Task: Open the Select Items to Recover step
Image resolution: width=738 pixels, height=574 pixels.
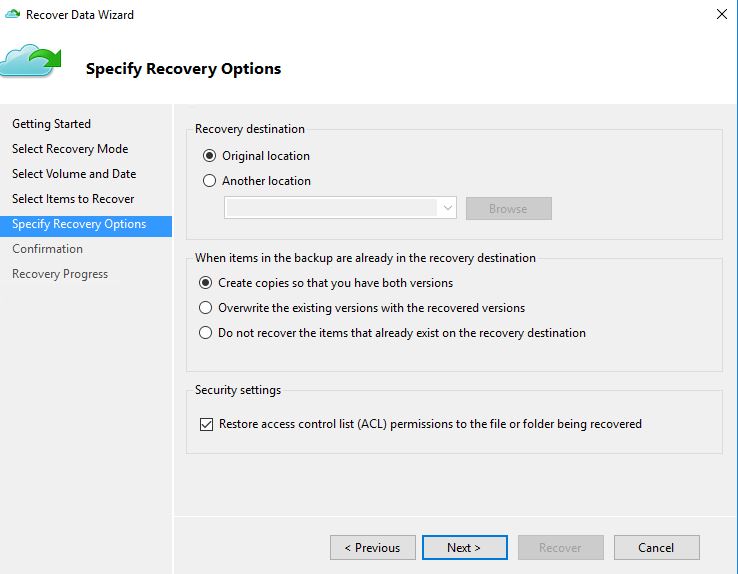Action: (73, 199)
